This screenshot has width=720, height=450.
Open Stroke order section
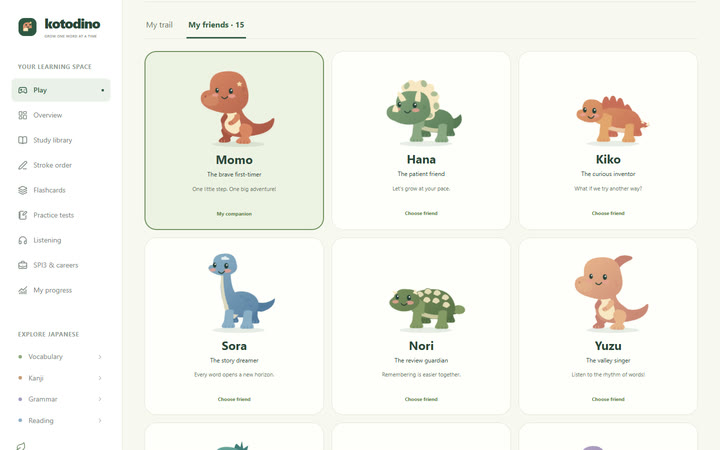[x=61, y=165]
